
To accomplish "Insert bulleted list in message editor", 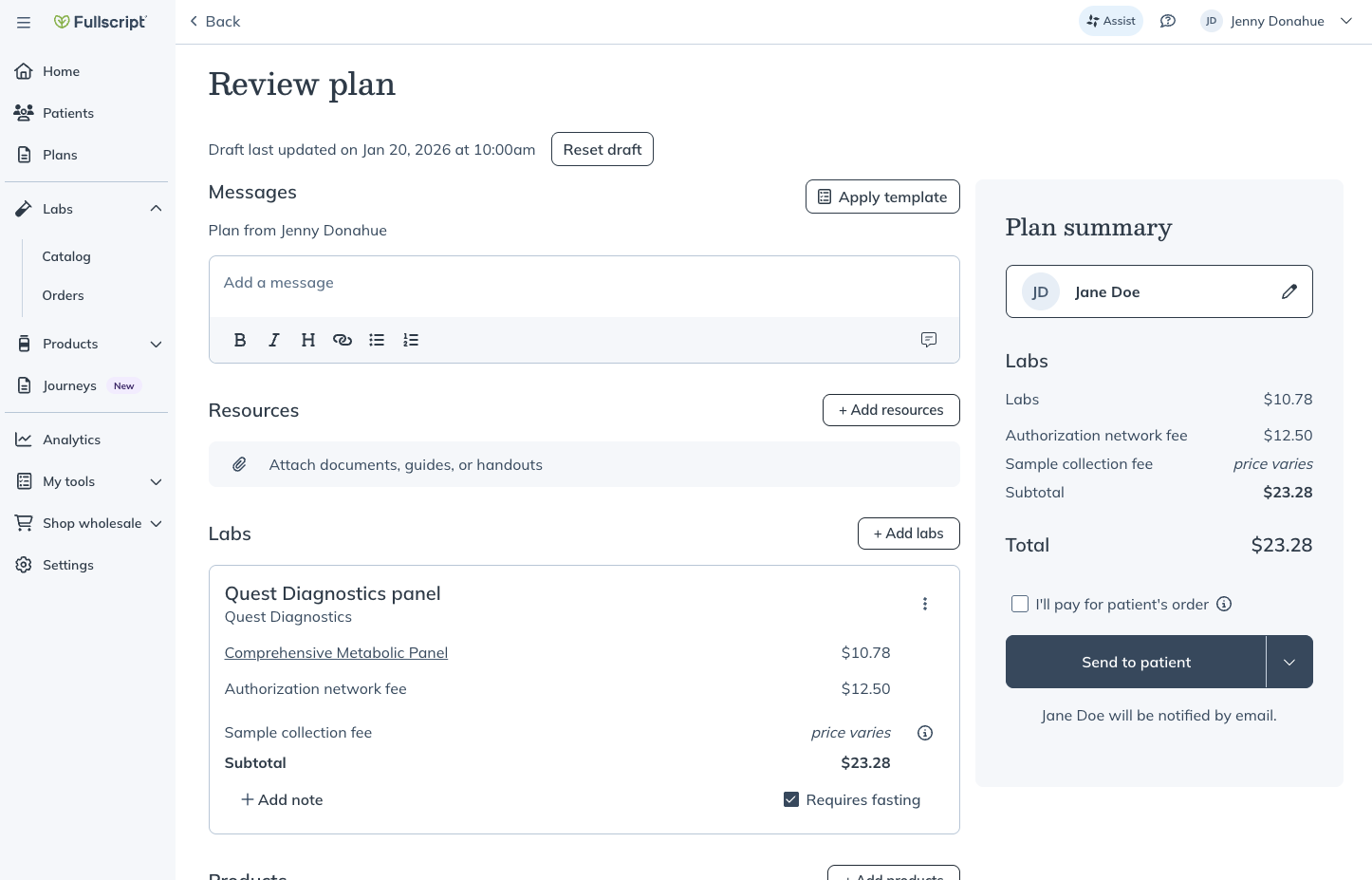I will click(377, 340).
